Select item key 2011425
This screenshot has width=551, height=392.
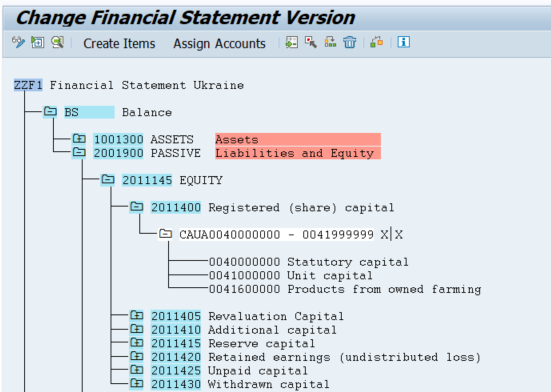point(176,371)
